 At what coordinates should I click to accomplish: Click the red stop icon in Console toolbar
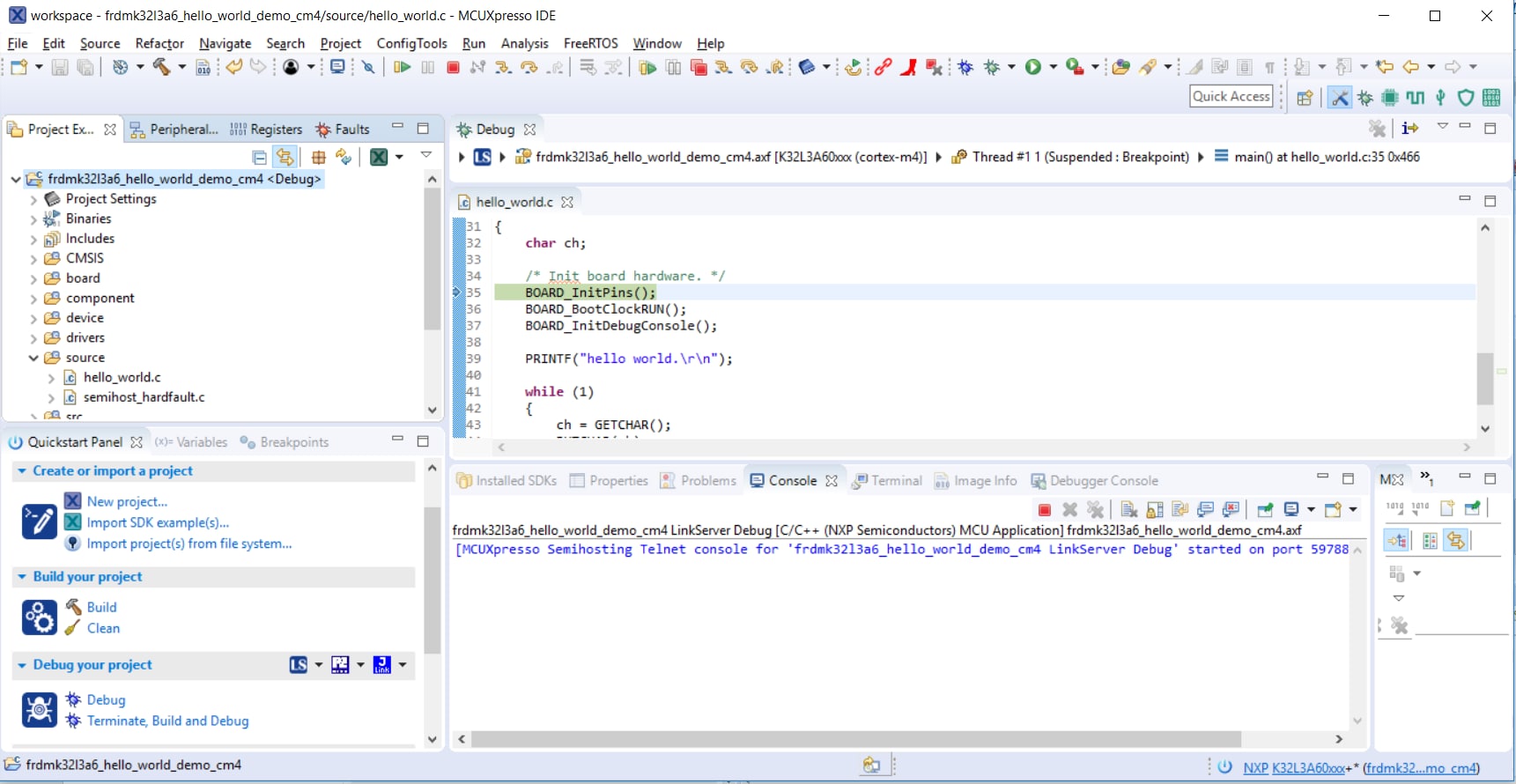1044,510
